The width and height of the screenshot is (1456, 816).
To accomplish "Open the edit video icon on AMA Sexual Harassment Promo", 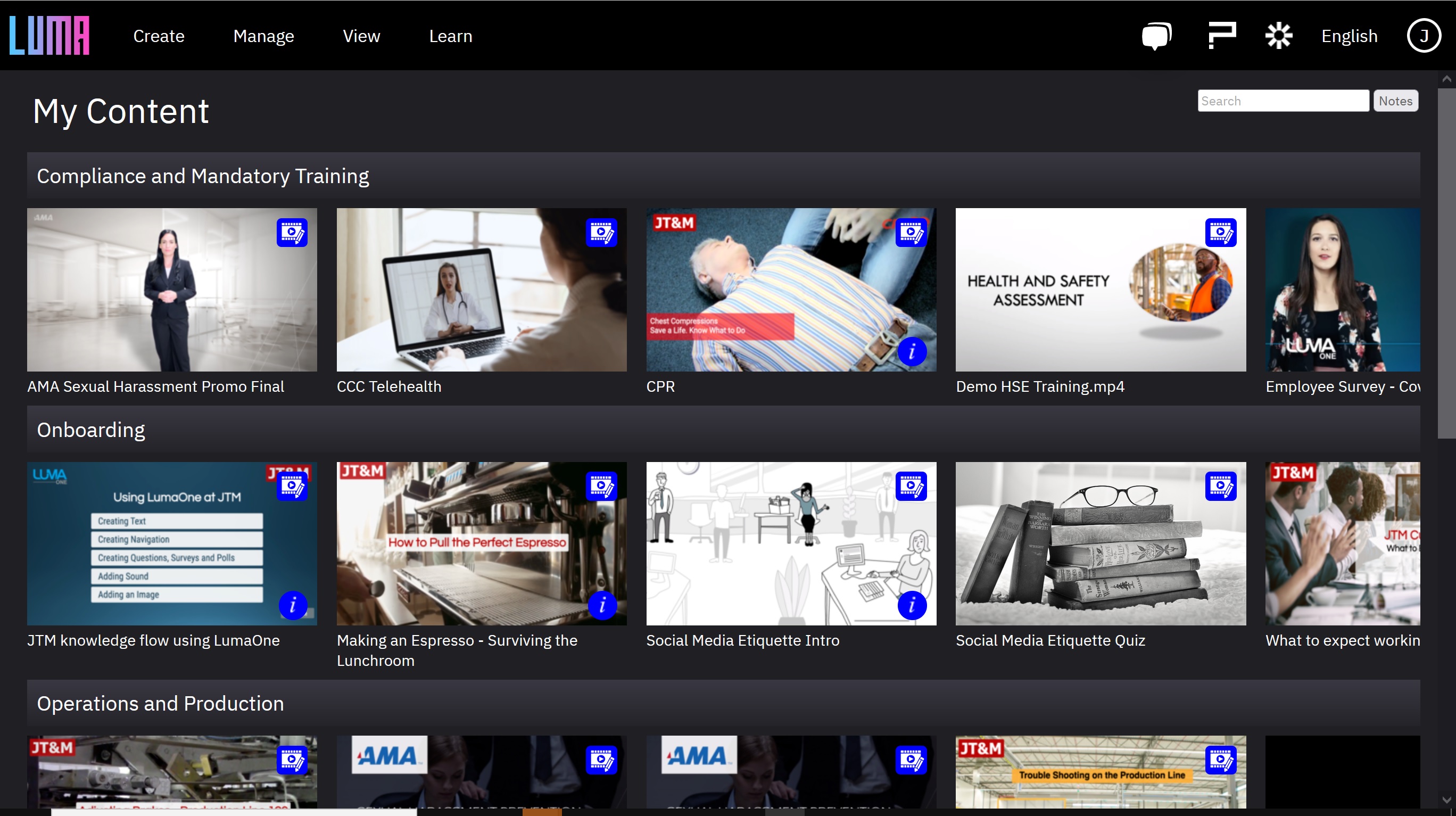I will (x=292, y=233).
